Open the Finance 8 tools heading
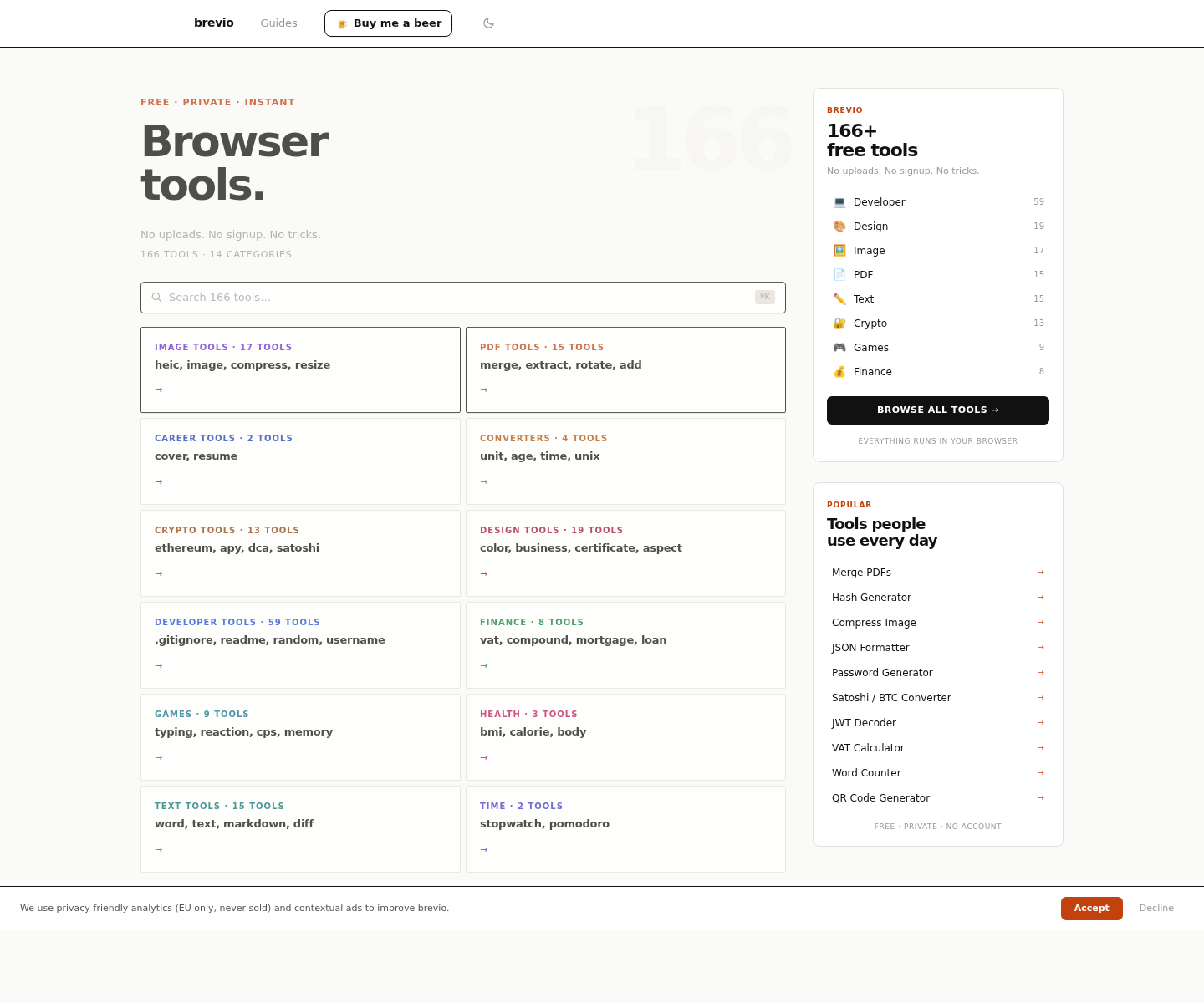This screenshot has height=1003, width=1204. [x=532, y=622]
